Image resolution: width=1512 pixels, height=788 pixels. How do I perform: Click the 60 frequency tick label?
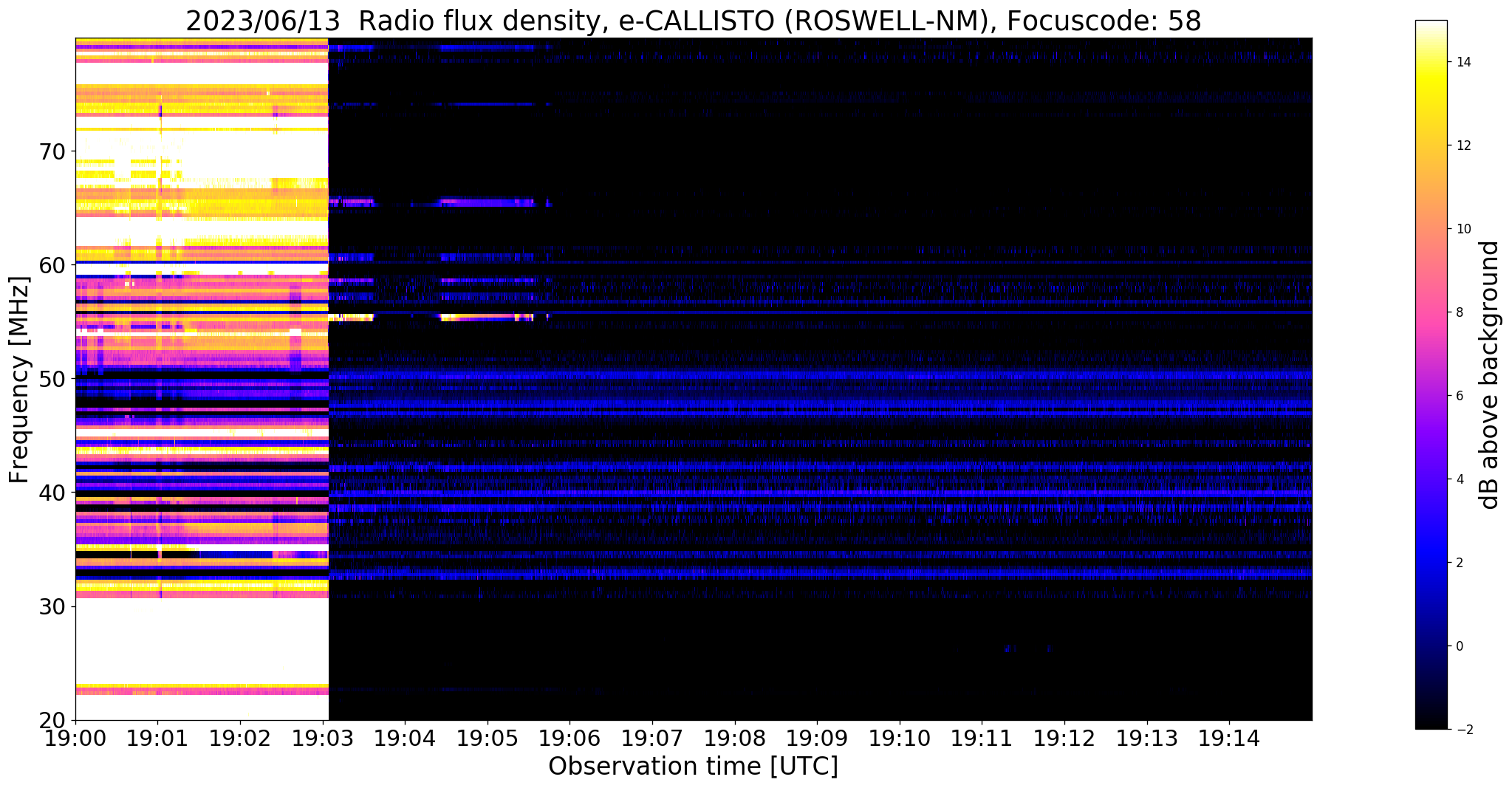tap(52, 264)
